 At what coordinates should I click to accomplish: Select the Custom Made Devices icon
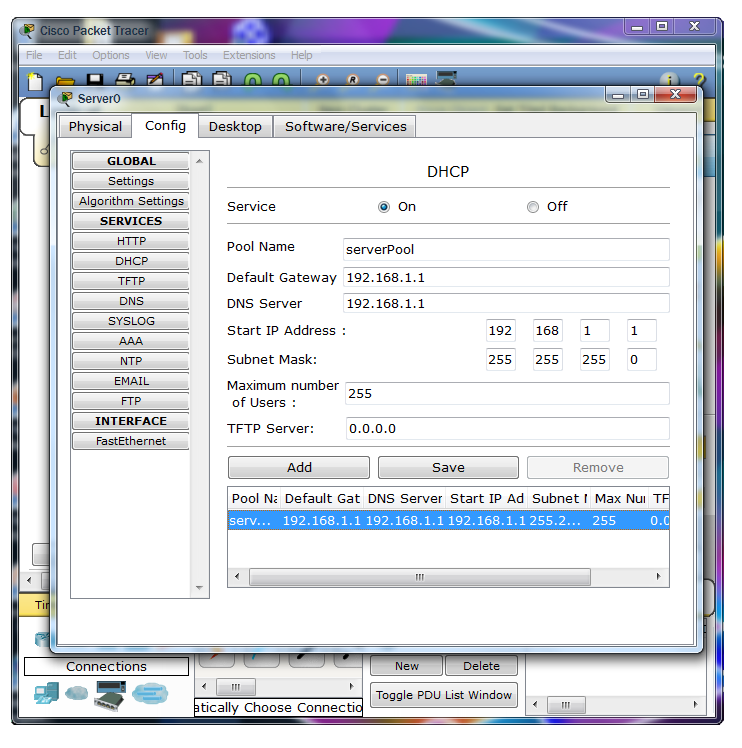110,695
